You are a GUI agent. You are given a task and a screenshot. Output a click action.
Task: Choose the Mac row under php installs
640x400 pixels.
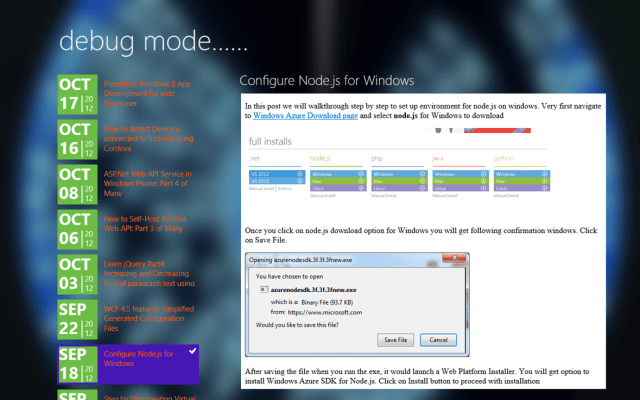[x=394, y=180]
